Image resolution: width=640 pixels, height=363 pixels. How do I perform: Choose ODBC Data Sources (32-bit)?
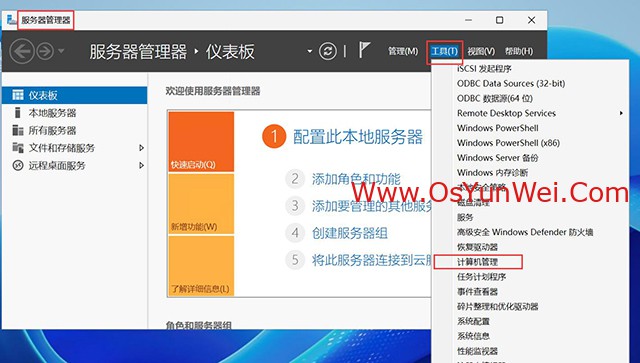pyautogui.click(x=530, y=83)
